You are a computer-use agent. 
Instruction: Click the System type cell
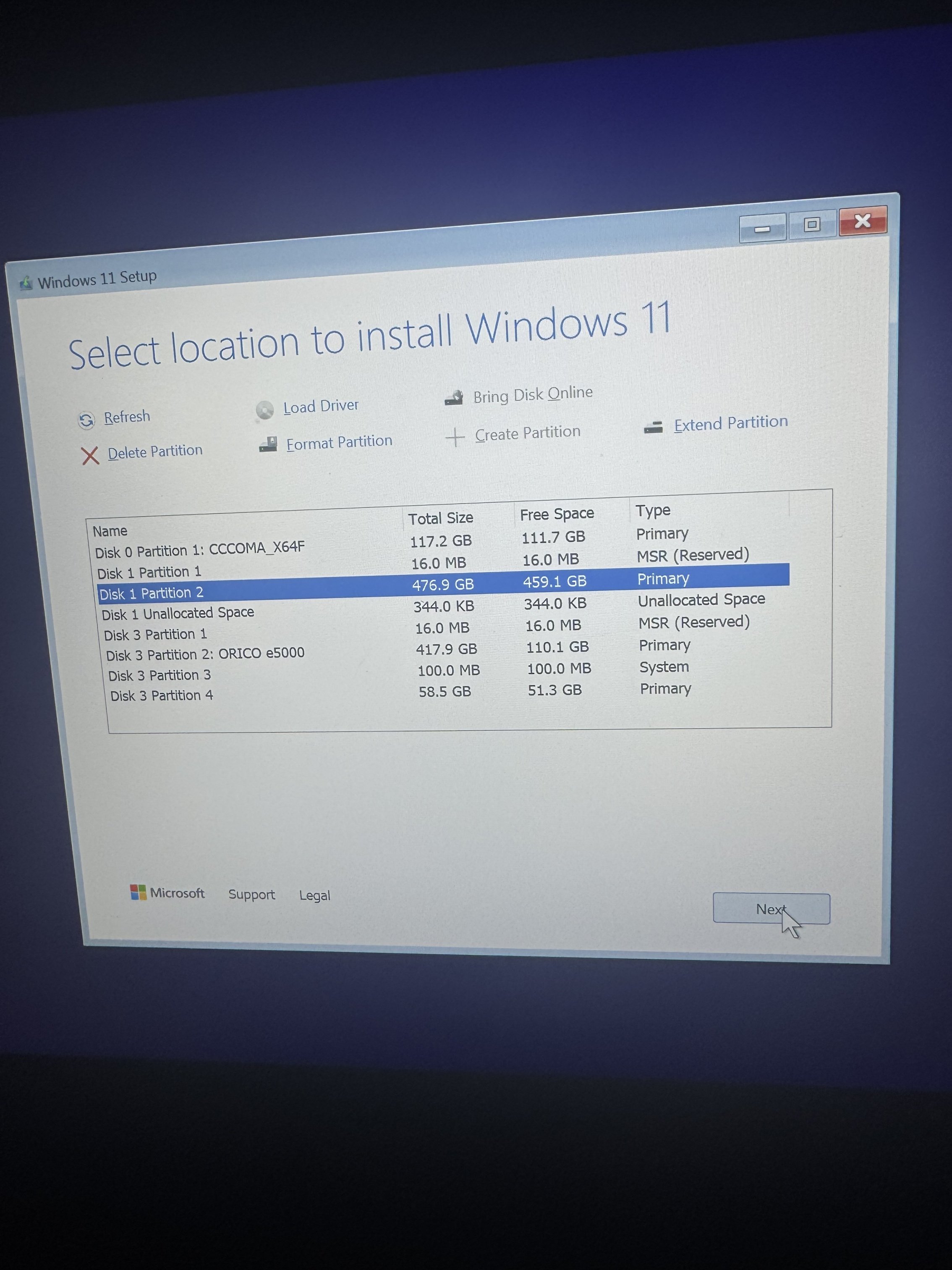[x=664, y=667]
